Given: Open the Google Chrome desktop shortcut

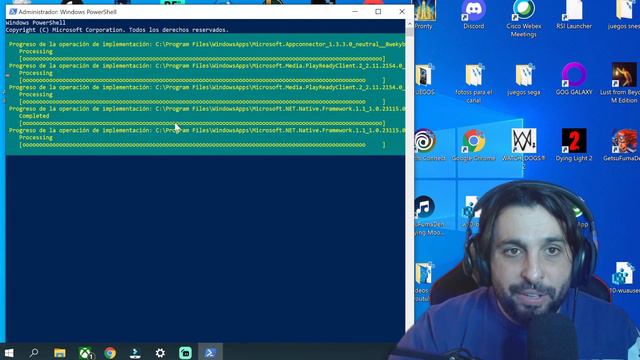Looking at the screenshot, I should (473, 145).
